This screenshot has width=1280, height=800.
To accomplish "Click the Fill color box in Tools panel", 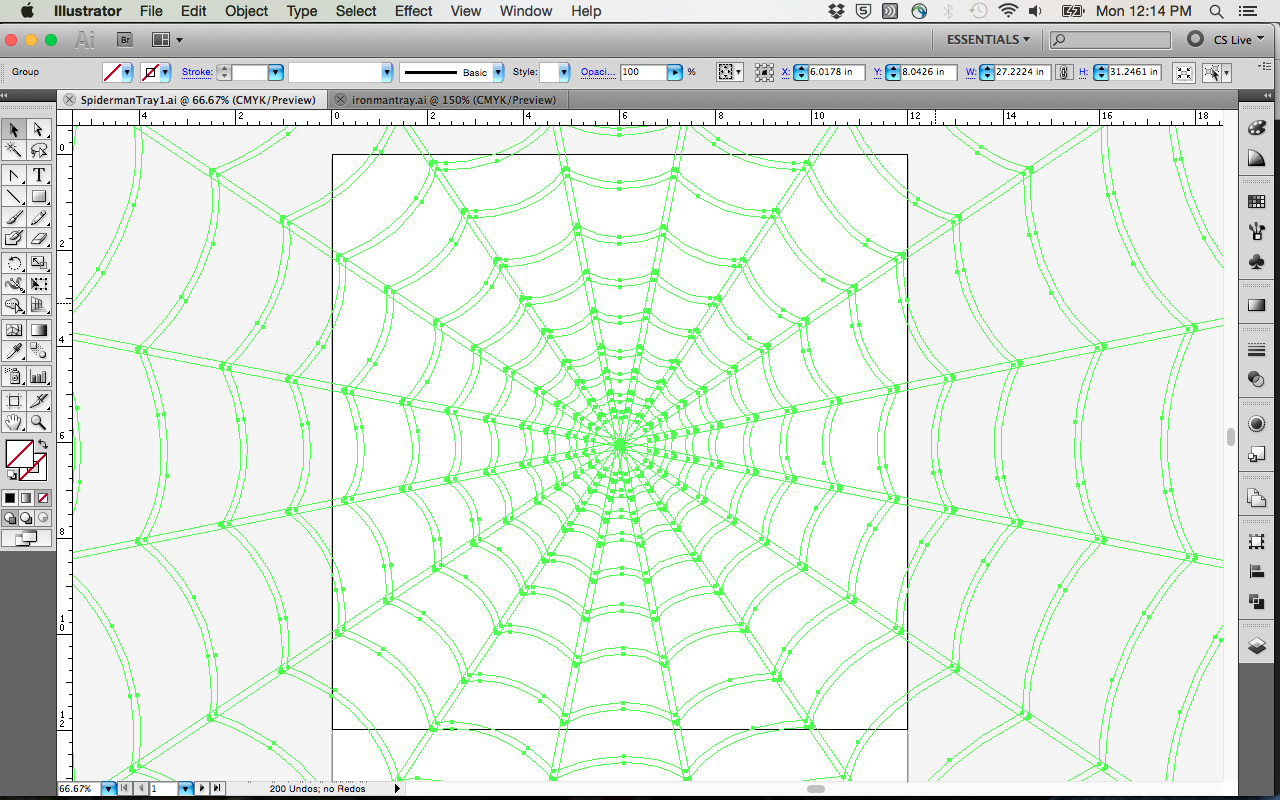I will tap(19, 454).
